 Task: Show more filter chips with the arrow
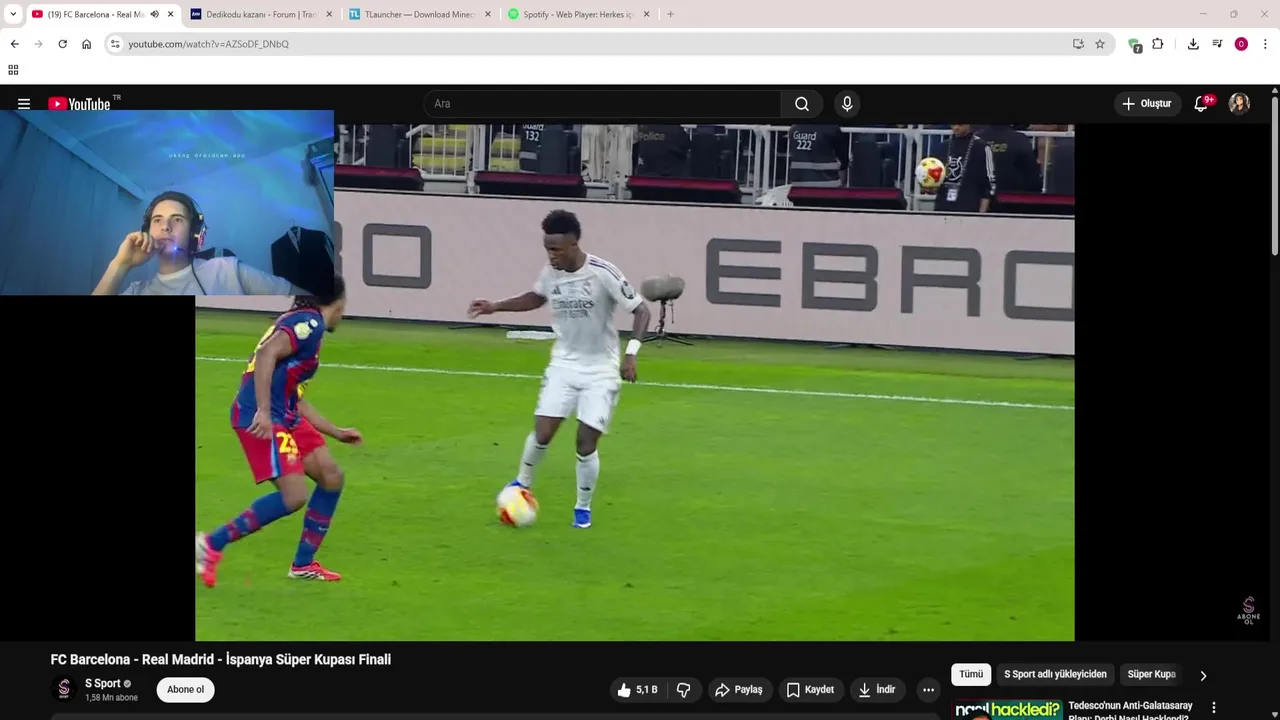1203,675
